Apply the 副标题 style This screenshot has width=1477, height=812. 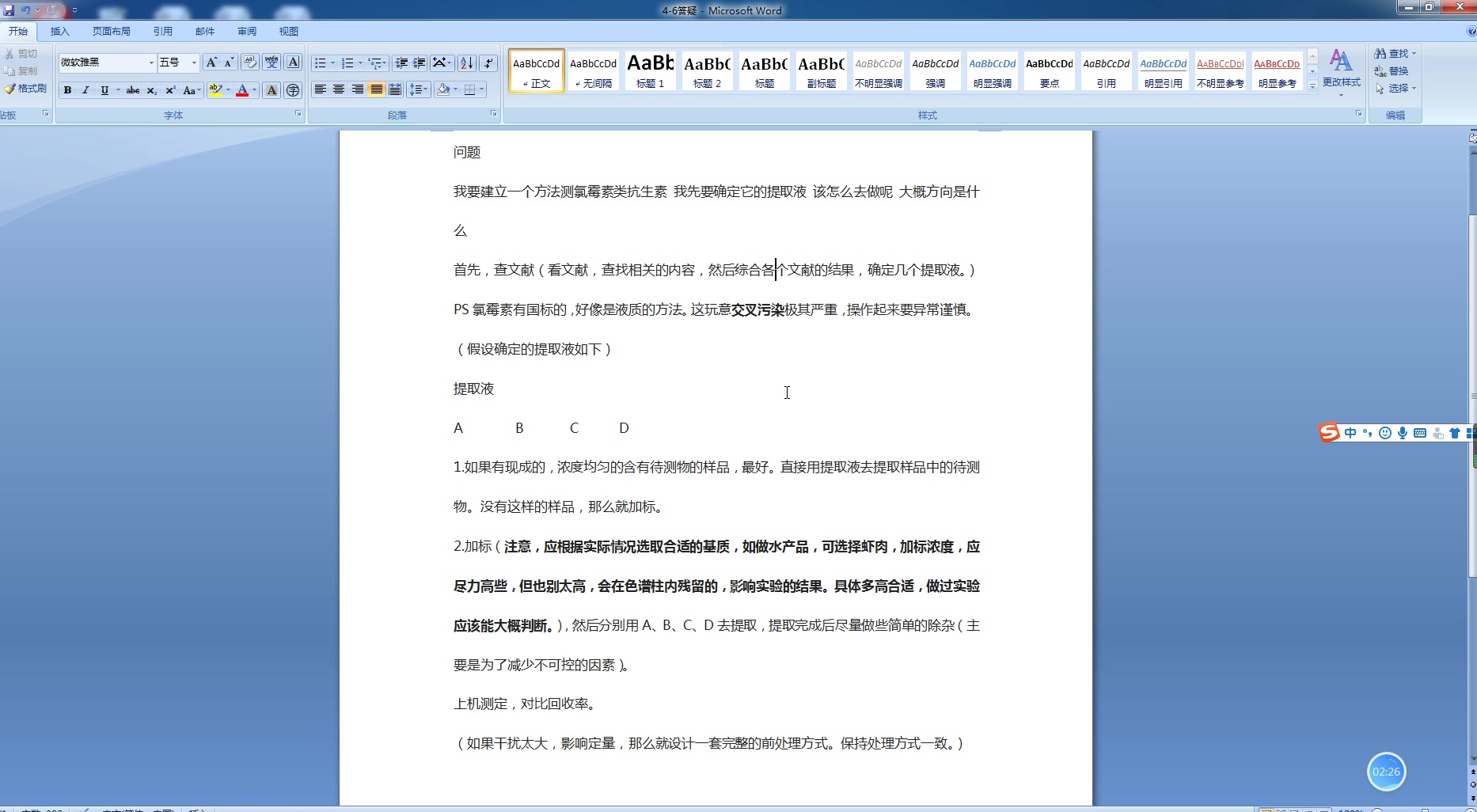point(822,70)
